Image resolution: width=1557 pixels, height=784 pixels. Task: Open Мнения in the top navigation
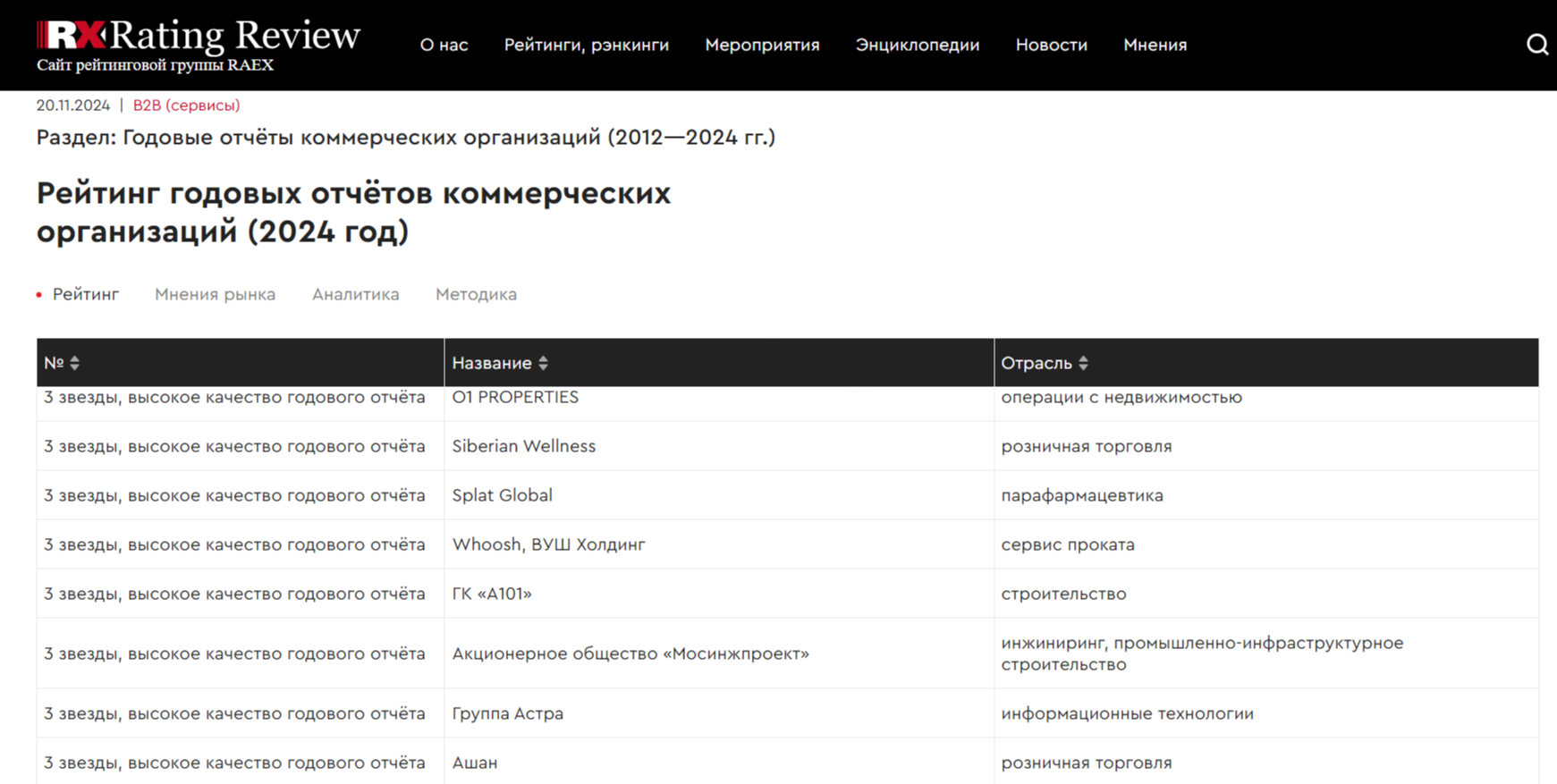pos(1155,45)
